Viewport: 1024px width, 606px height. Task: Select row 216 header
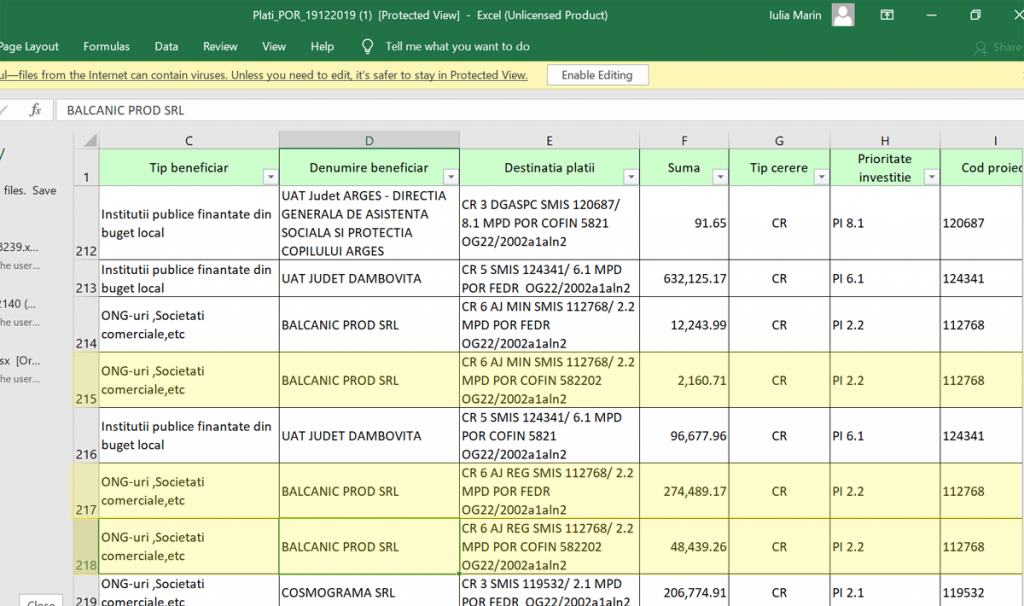pyautogui.click(x=86, y=436)
